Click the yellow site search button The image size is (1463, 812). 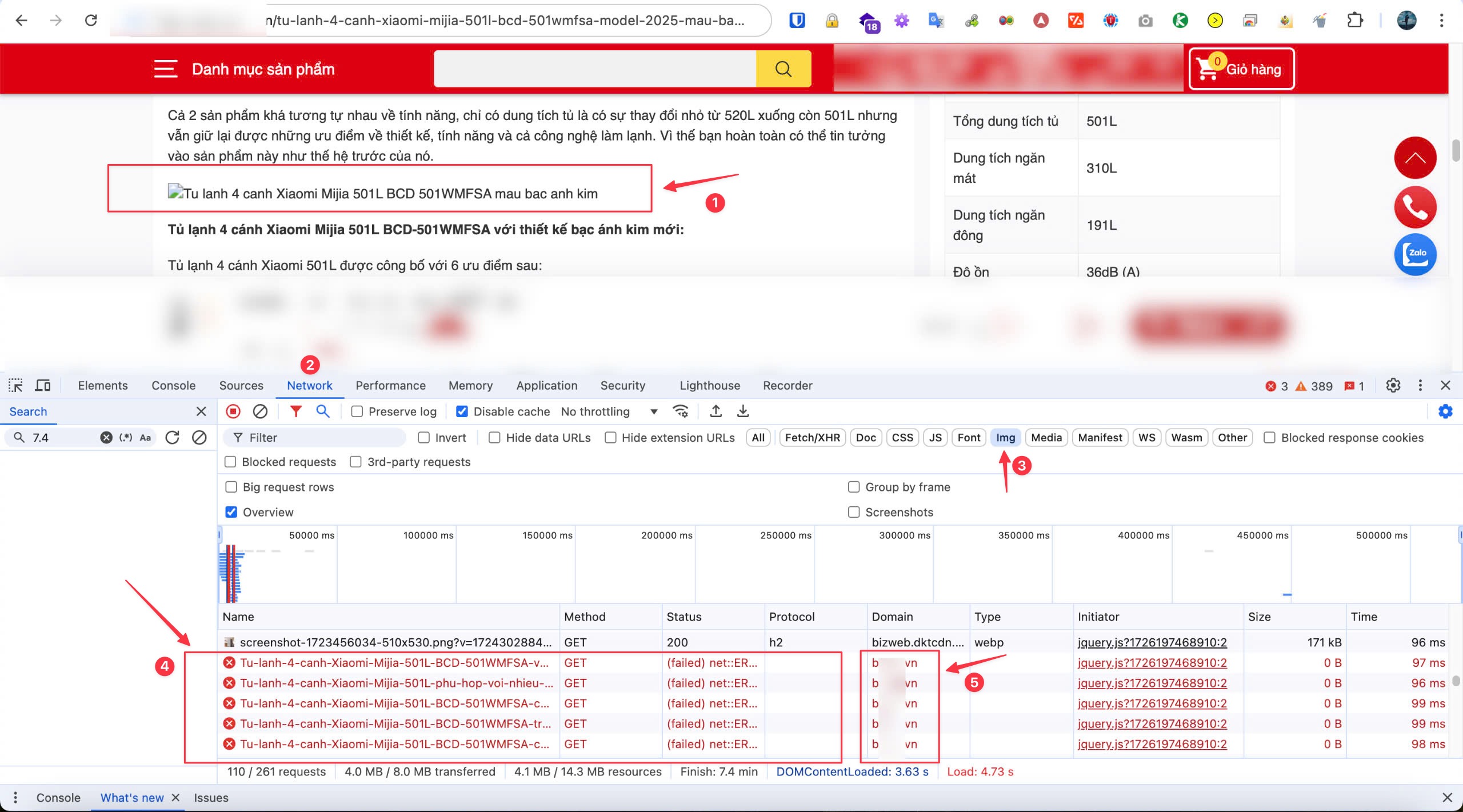tap(784, 69)
